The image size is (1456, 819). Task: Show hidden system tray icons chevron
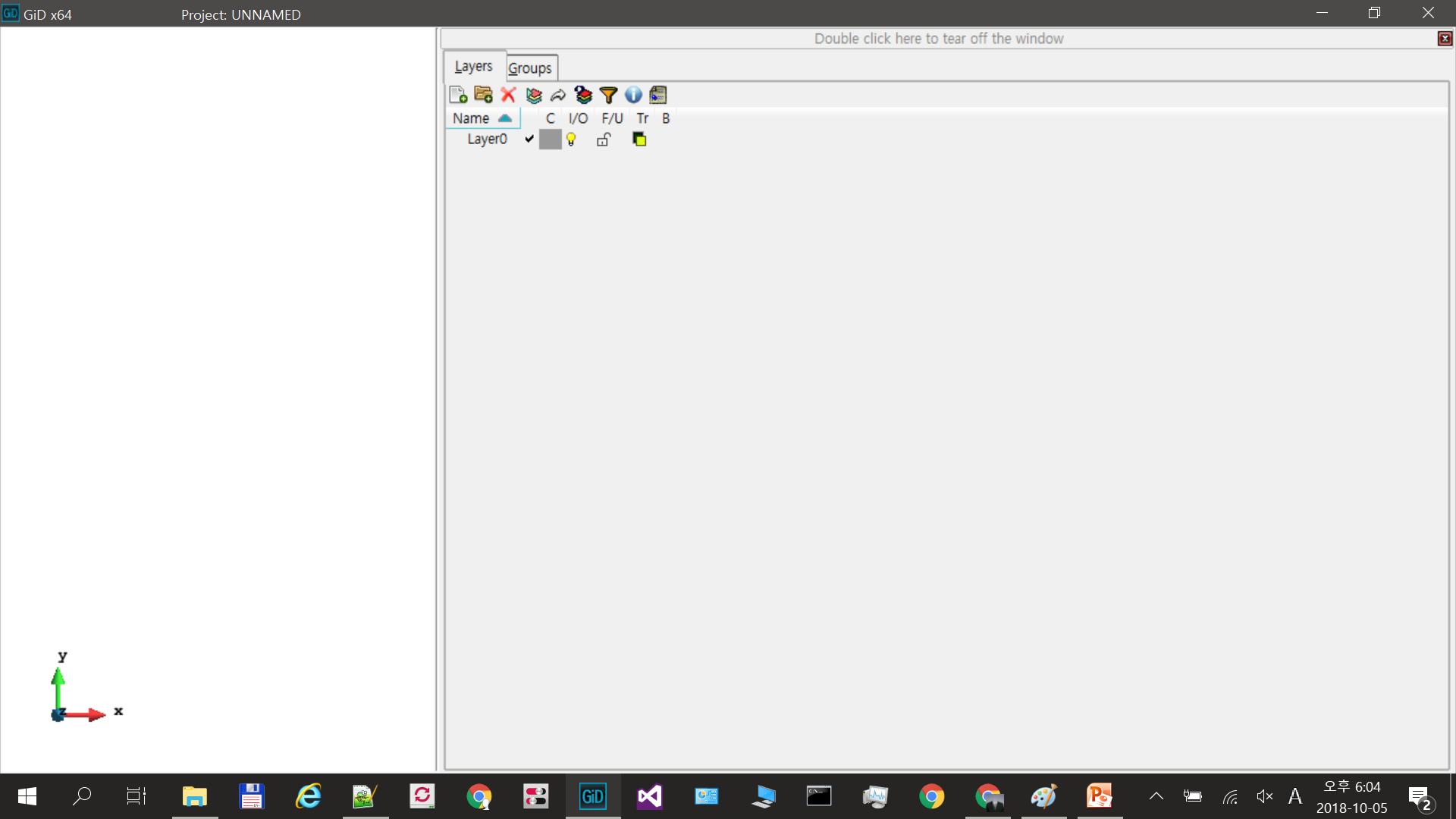[1156, 796]
